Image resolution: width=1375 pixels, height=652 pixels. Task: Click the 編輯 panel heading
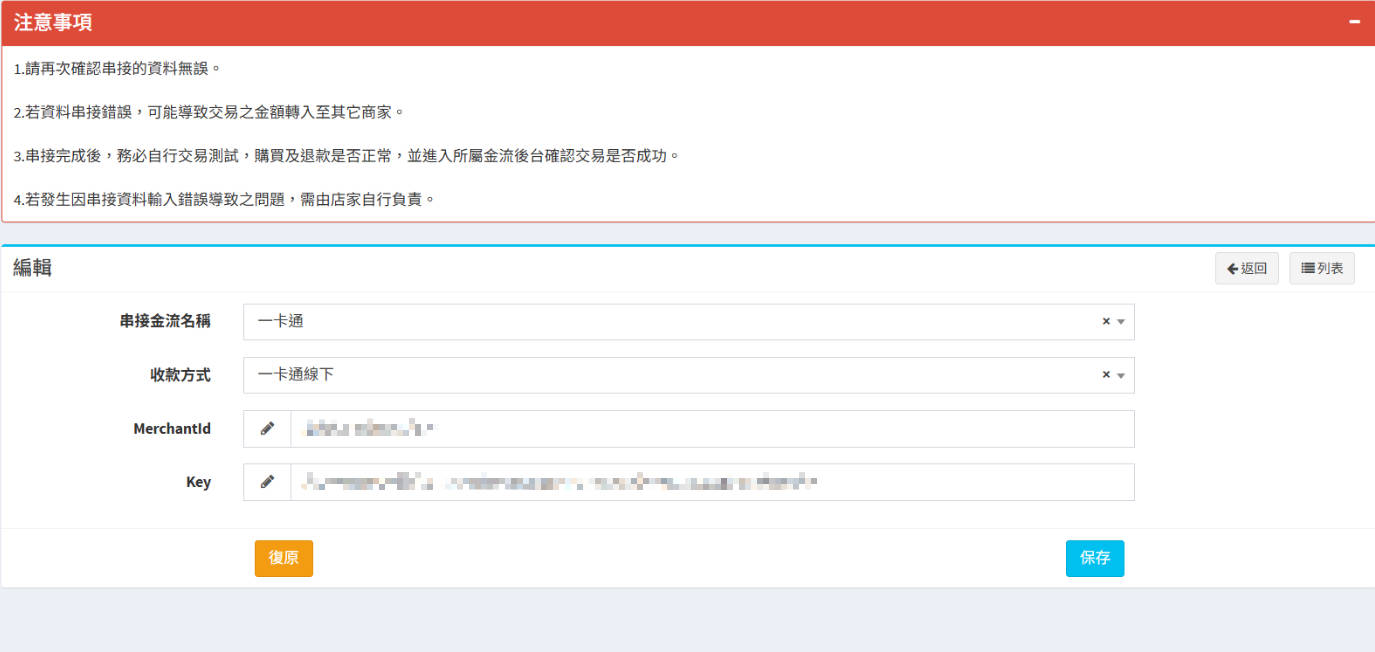point(32,268)
